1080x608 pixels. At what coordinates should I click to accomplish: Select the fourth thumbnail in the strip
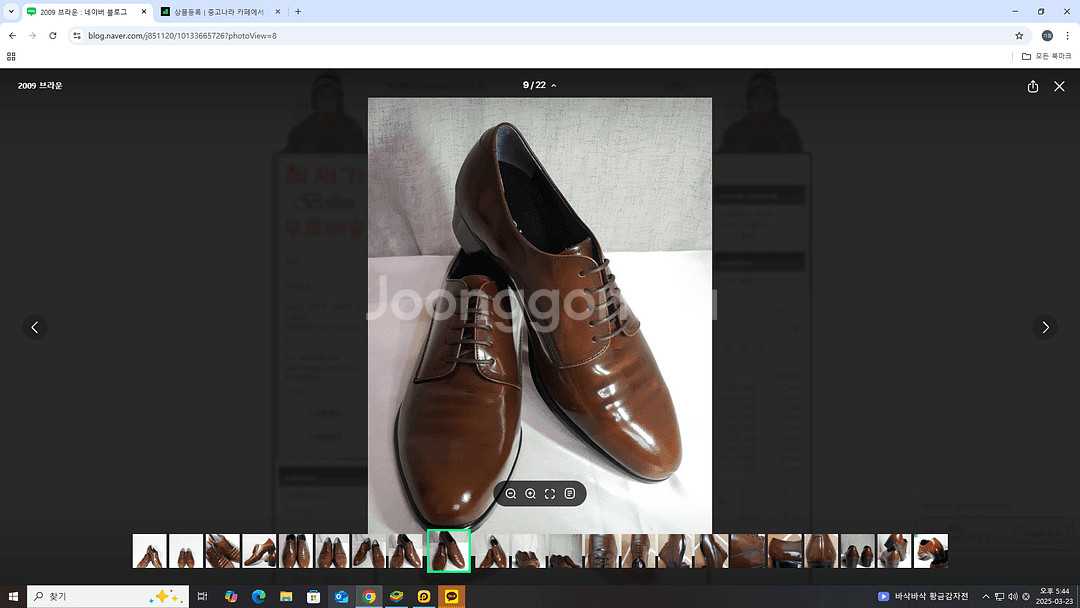pyautogui.click(x=259, y=551)
